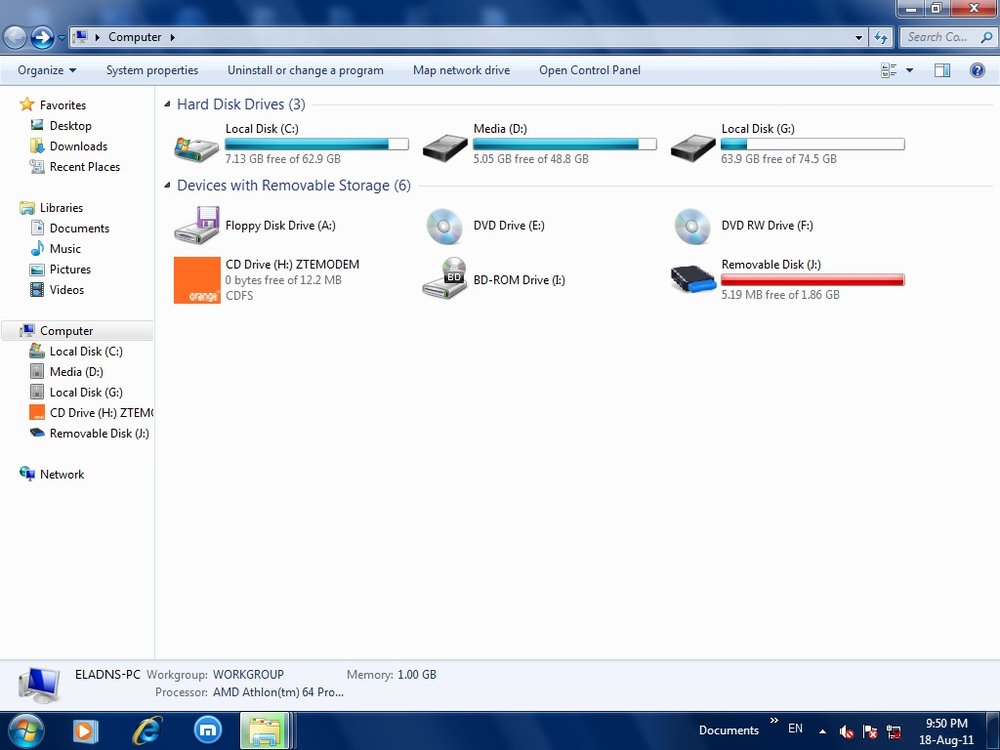The width and height of the screenshot is (1000, 750).
Task: Expand the breadcrumb arrow after Computer
Action: [x=172, y=37]
